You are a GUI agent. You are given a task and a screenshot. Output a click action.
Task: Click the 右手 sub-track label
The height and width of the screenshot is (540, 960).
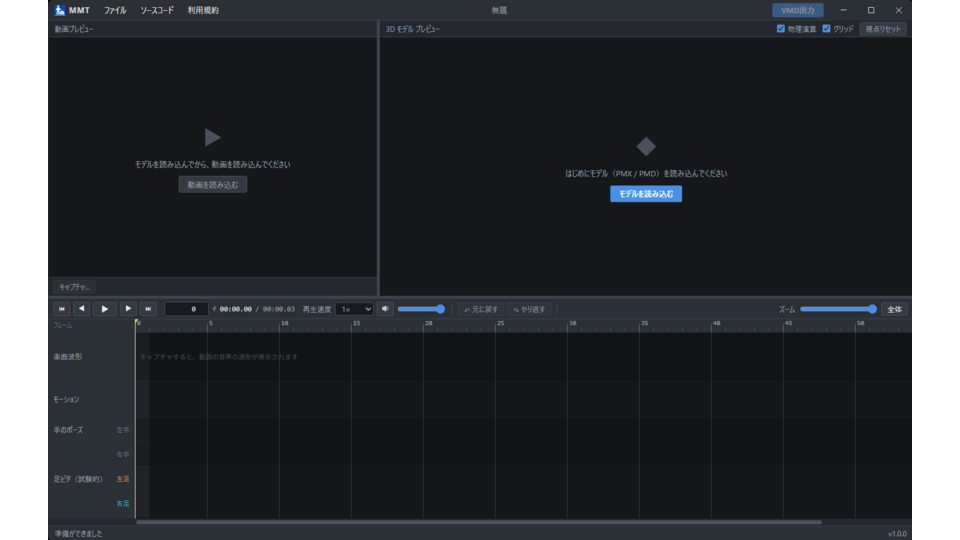coord(123,455)
